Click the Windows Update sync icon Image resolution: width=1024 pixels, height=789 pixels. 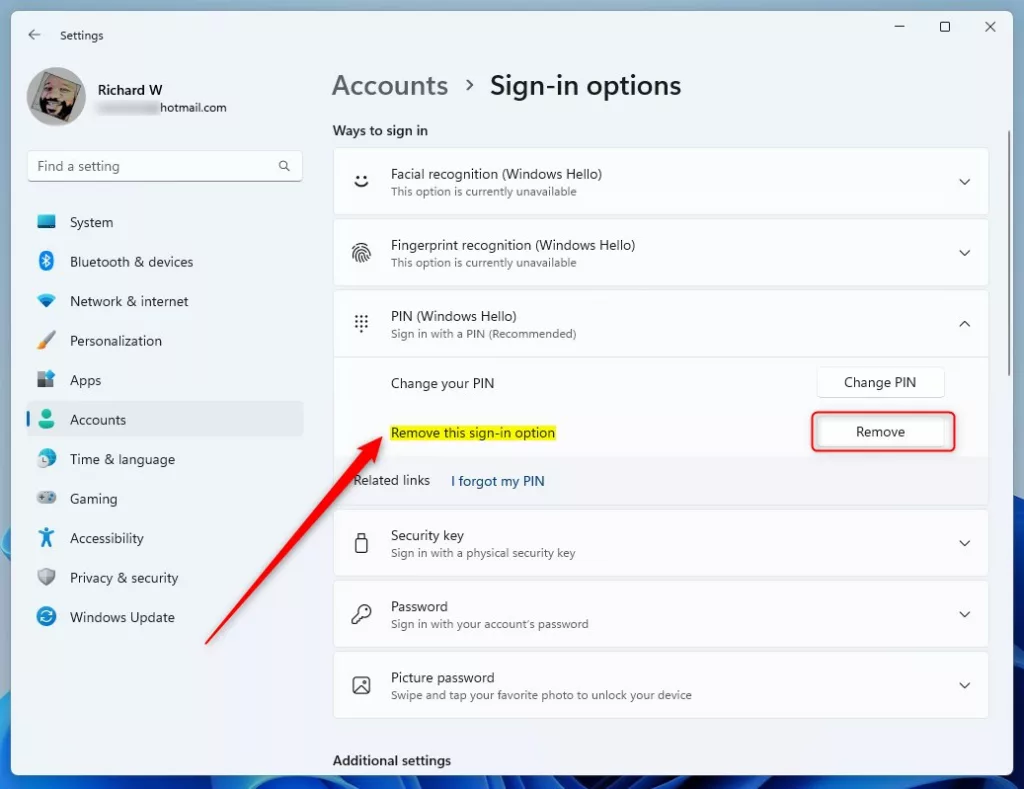tap(46, 617)
